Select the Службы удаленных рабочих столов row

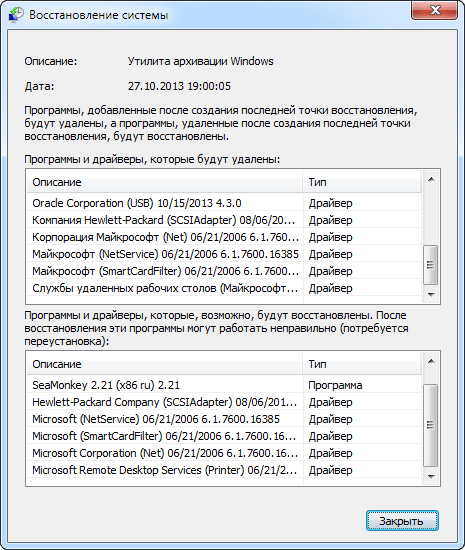[224, 288]
